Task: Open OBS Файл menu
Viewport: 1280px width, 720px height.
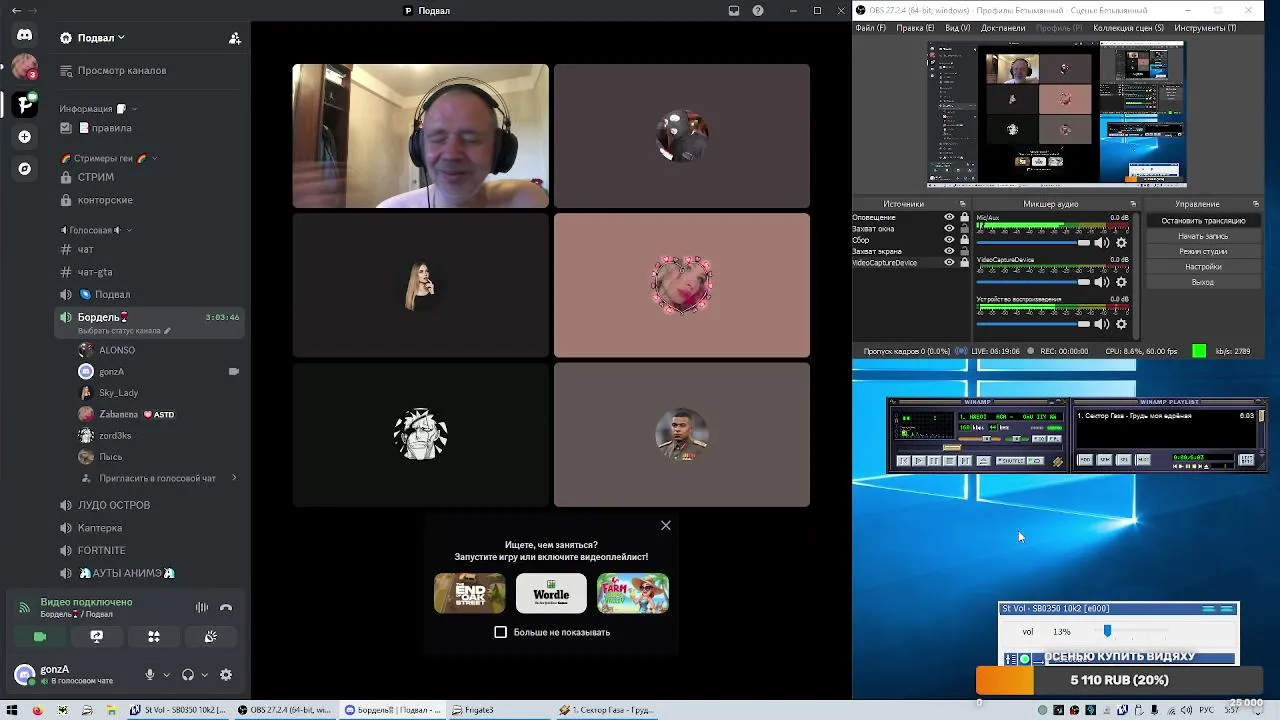Action: click(870, 28)
